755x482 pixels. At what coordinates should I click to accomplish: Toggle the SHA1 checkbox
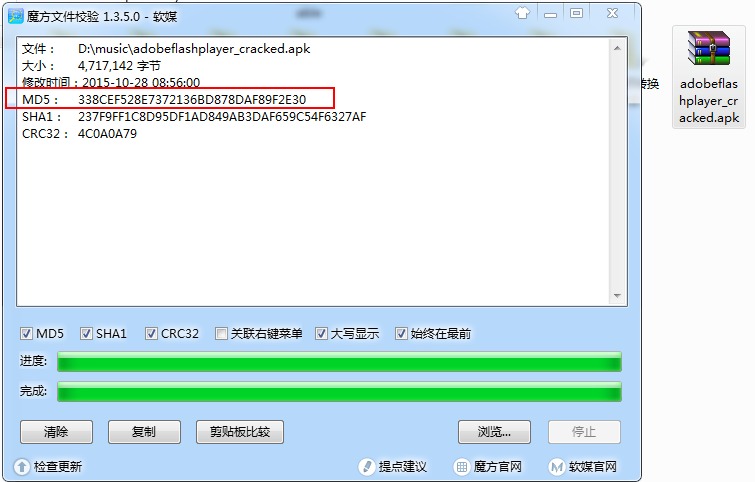[86, 333]
